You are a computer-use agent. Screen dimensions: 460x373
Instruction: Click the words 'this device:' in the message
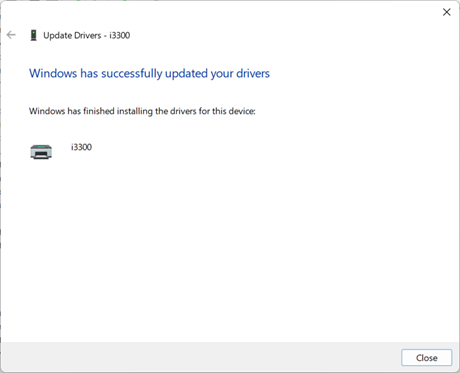[234, 111]
